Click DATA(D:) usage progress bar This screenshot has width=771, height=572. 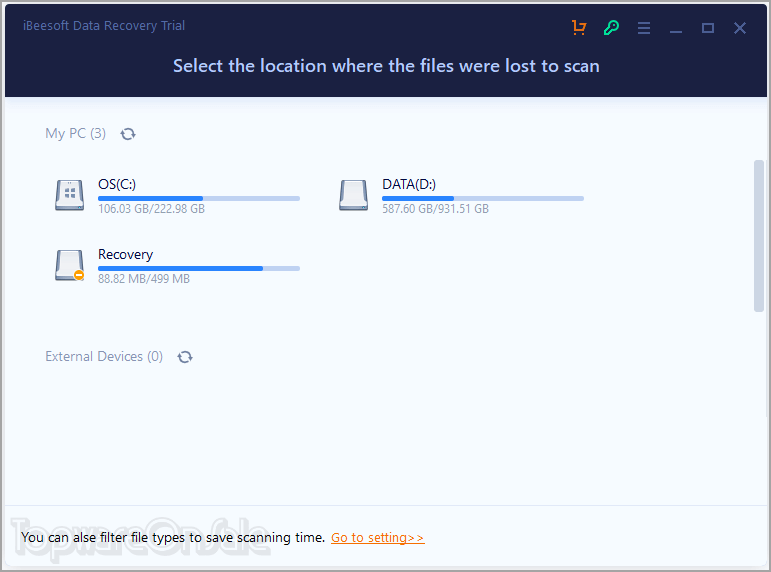(483, 199)
